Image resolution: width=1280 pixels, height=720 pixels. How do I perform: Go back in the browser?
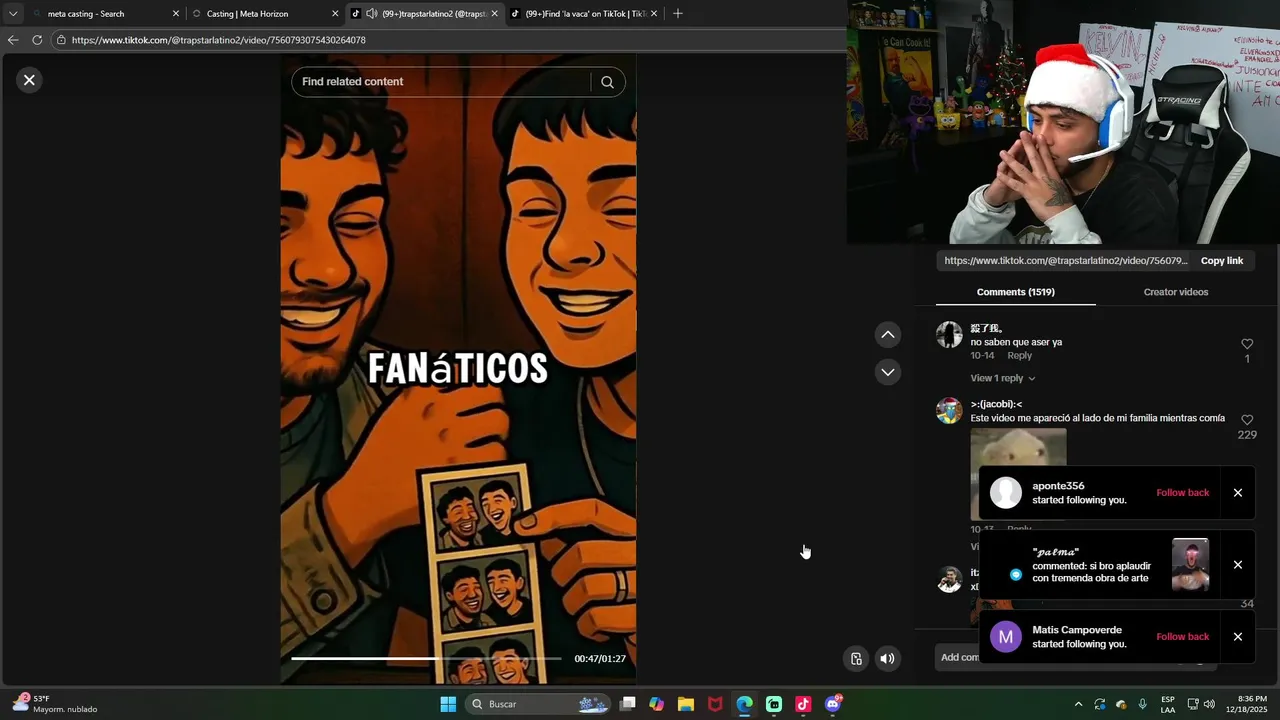(13, 40)
